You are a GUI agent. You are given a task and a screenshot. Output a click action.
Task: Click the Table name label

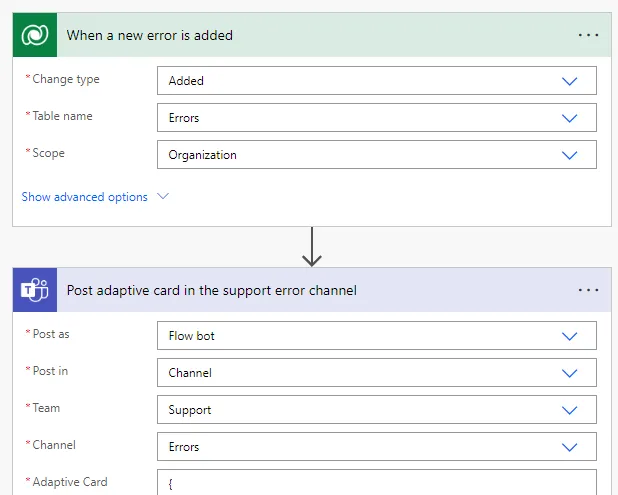click(x=62, y=116)
